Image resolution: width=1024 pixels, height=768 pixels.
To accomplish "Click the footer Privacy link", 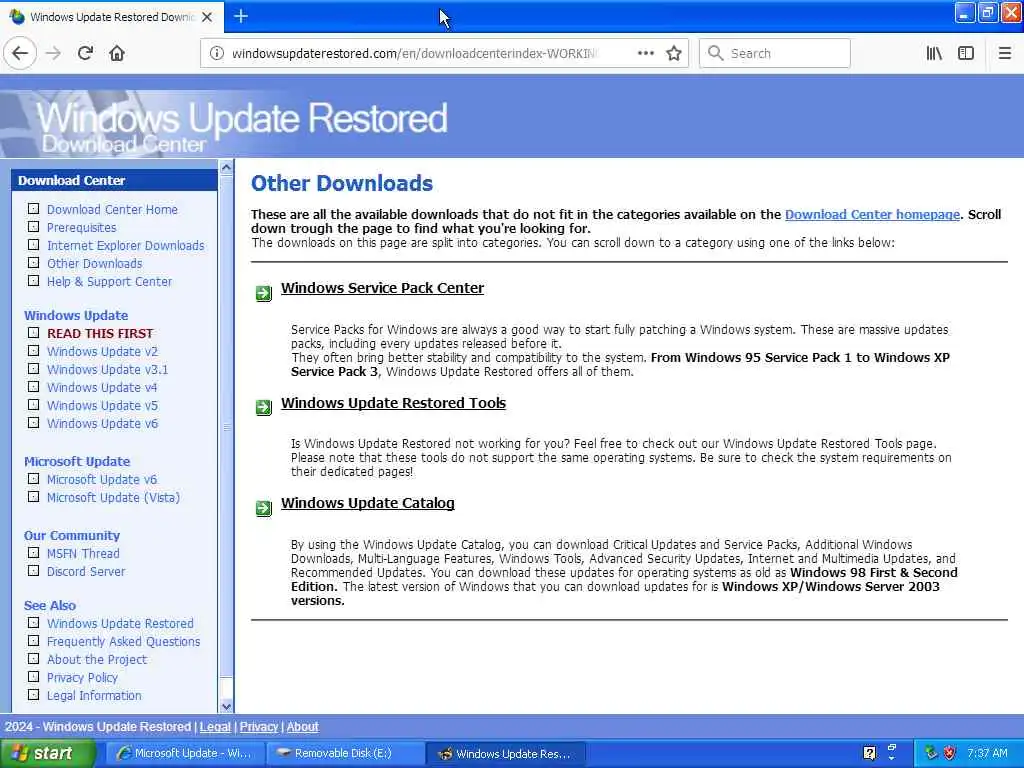I will [259, 726].
